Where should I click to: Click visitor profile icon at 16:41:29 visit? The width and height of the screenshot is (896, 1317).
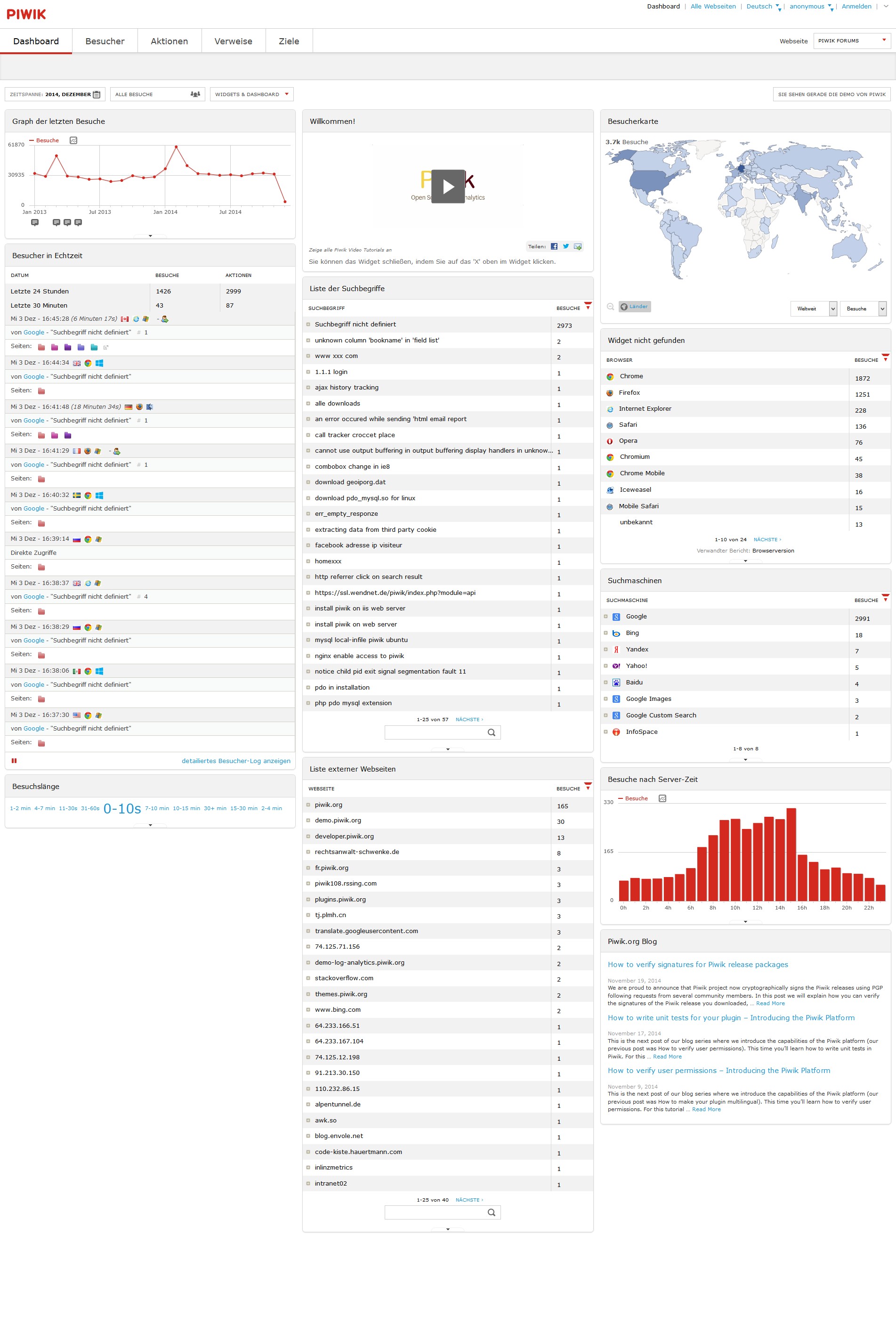tap(117, 452)
